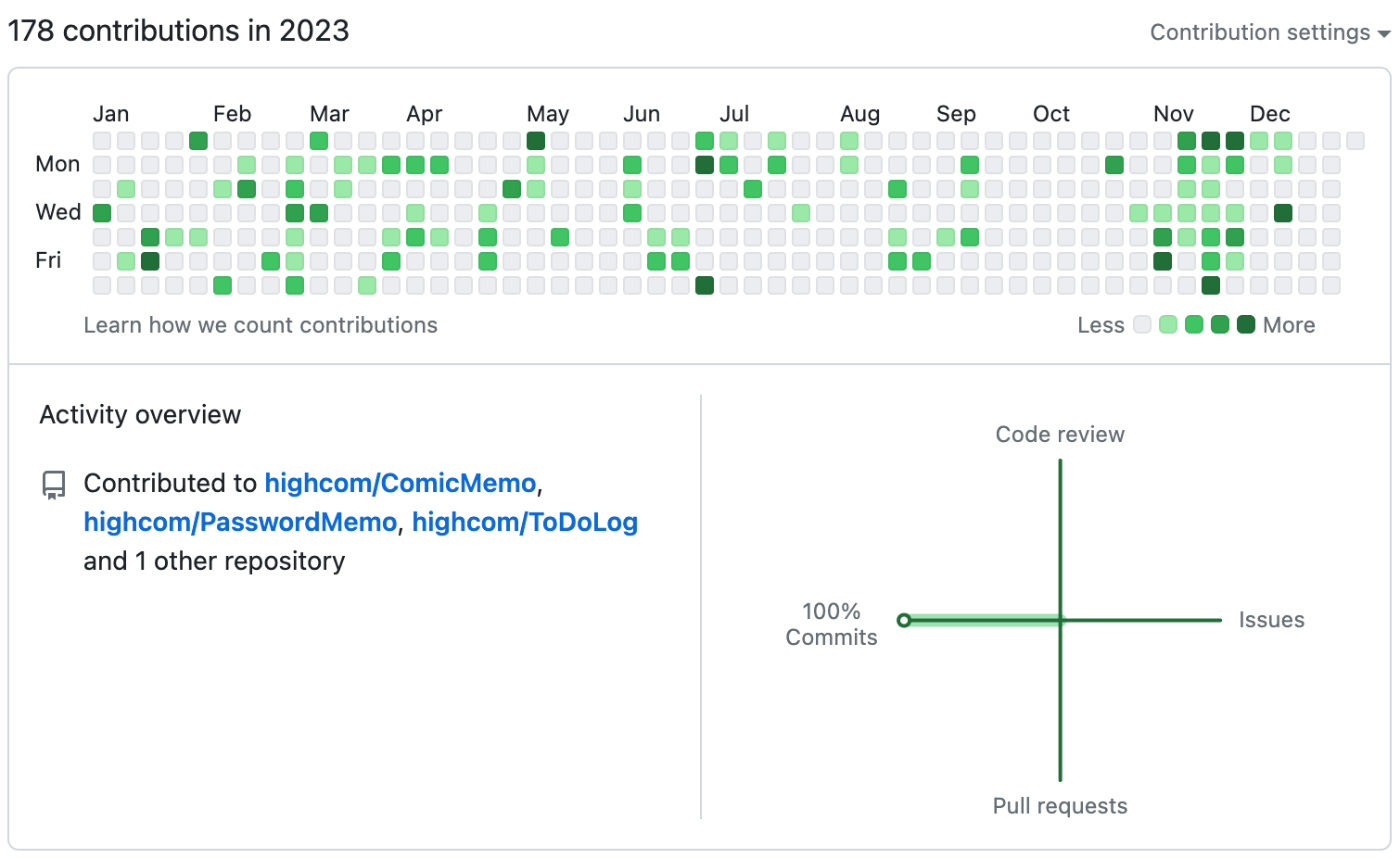Click the "Issues" axis label

[x=1271, y=620]
